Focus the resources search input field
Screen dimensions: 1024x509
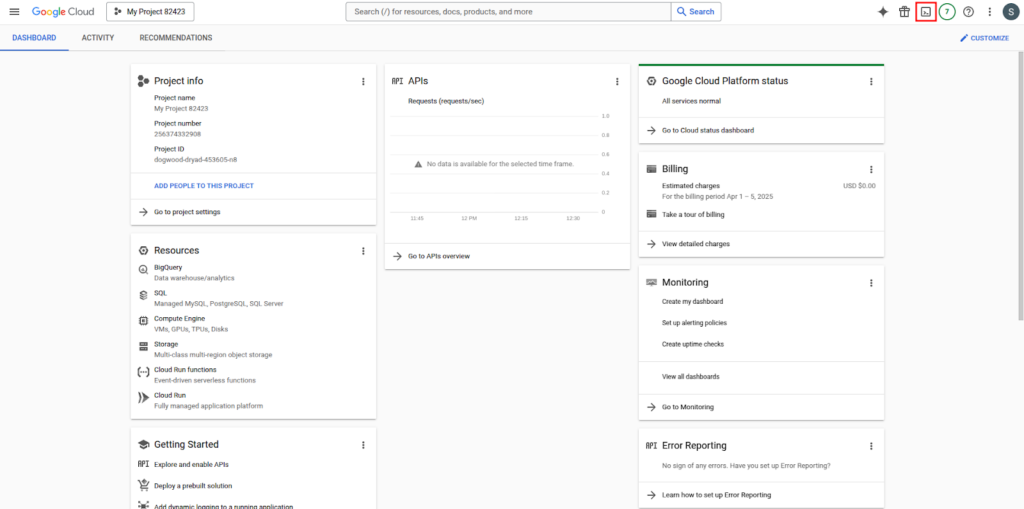508,12
